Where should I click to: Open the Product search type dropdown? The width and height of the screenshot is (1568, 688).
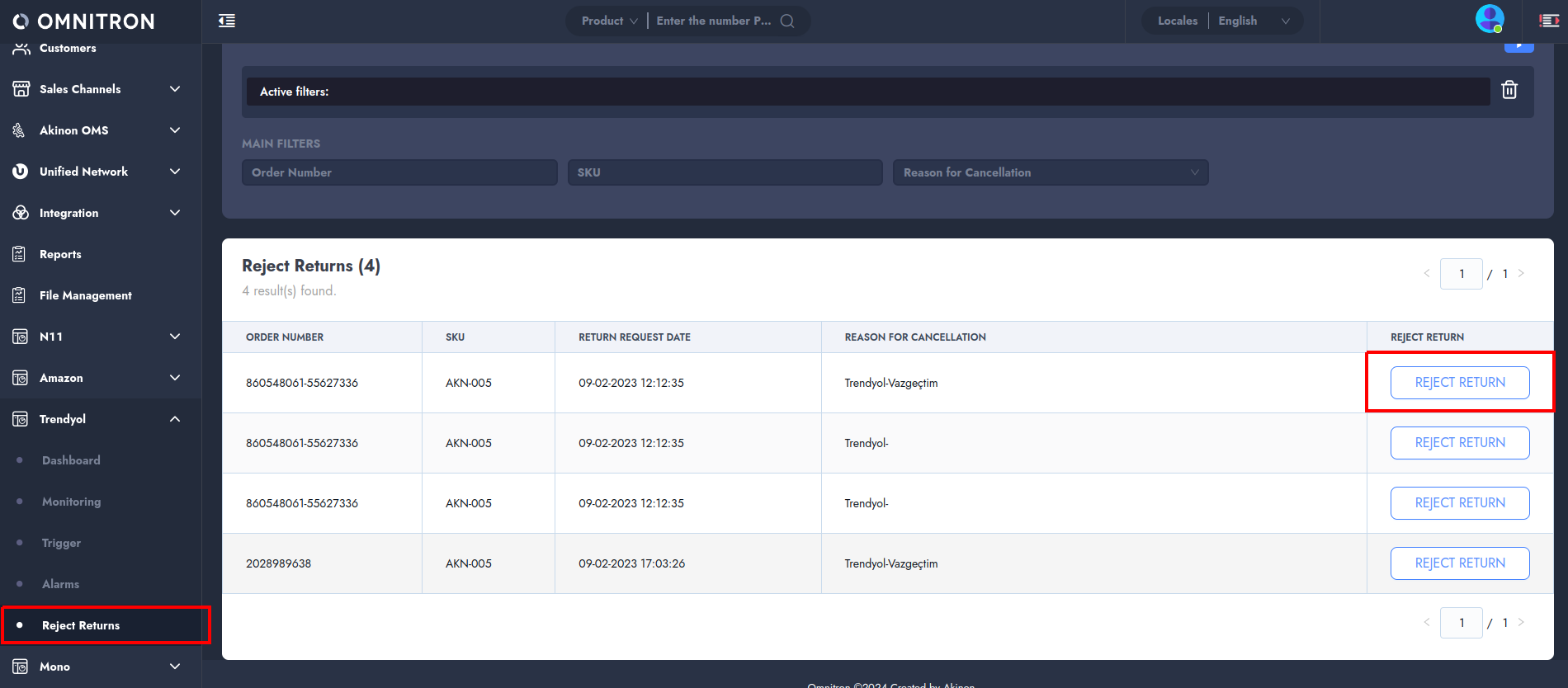coord(609,21)
